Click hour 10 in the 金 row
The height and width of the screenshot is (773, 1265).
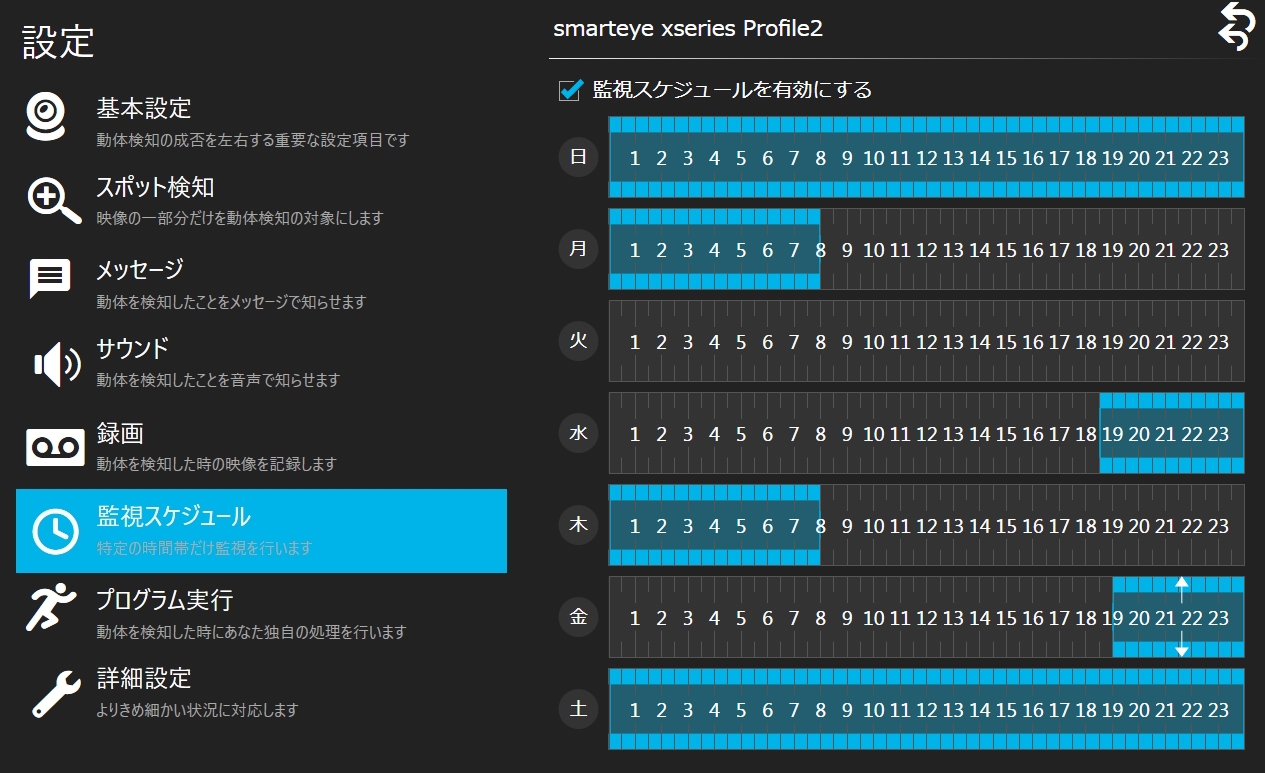(873, 618)
